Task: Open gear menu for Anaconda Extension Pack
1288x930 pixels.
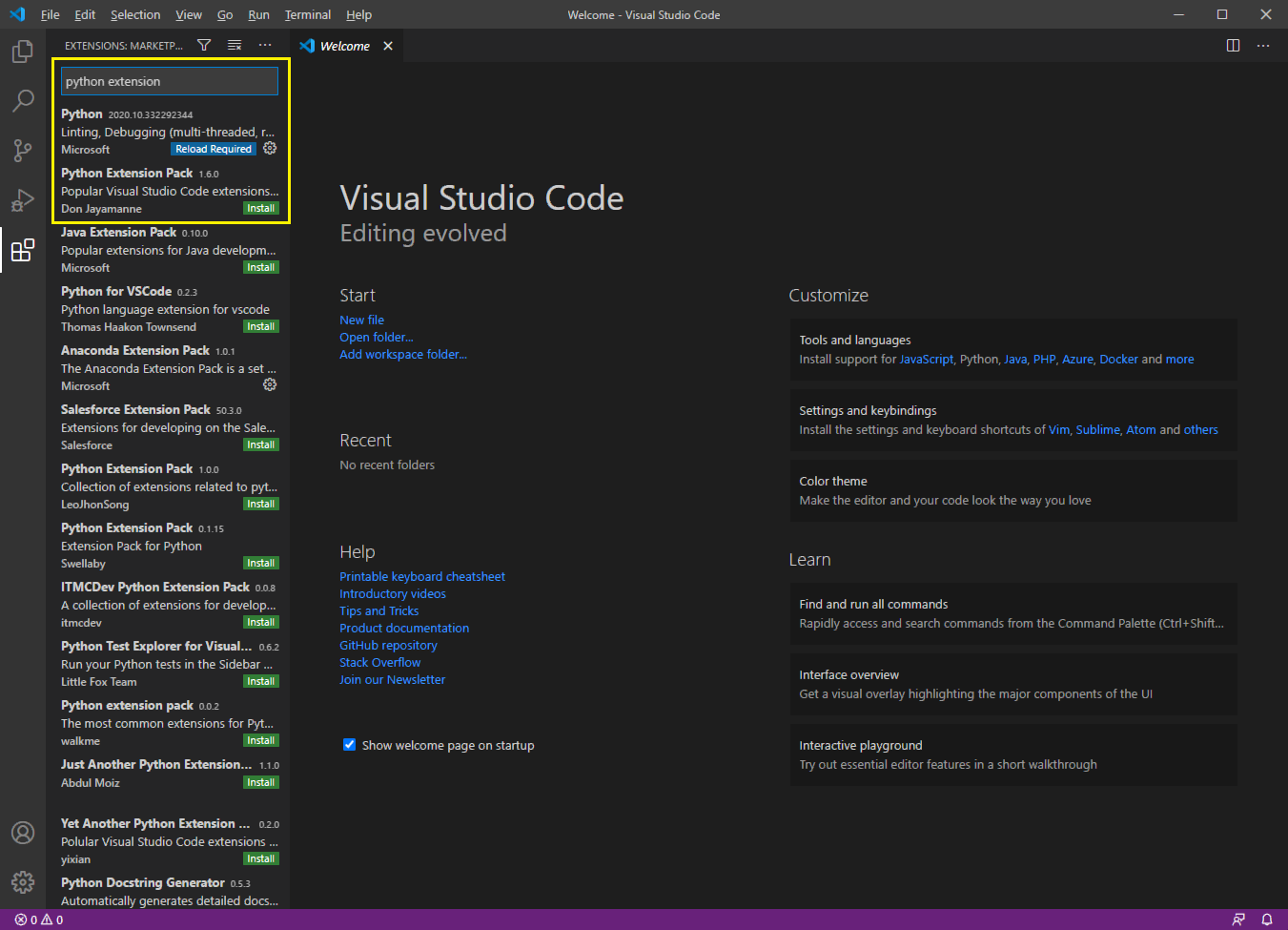Action: click(270, 385)
